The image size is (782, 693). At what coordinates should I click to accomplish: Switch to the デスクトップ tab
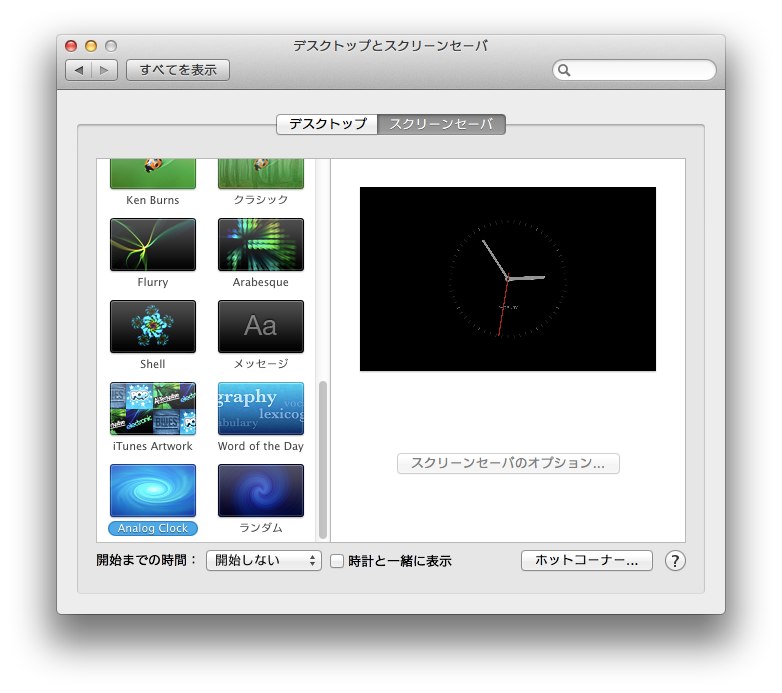tap(327, 124)
